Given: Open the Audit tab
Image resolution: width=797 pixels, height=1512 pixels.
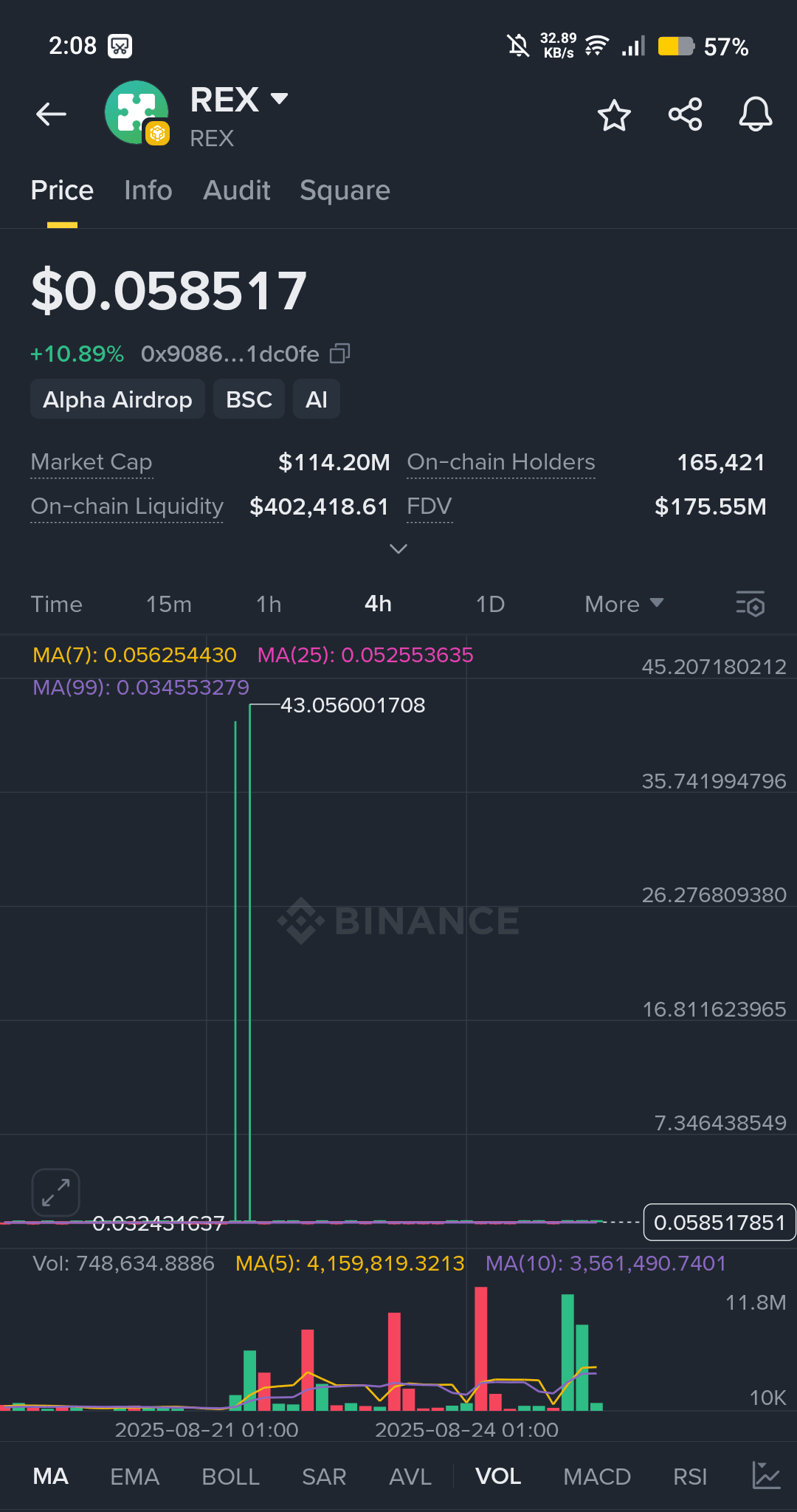Looking at the screenshot, I should pos(237,190).
